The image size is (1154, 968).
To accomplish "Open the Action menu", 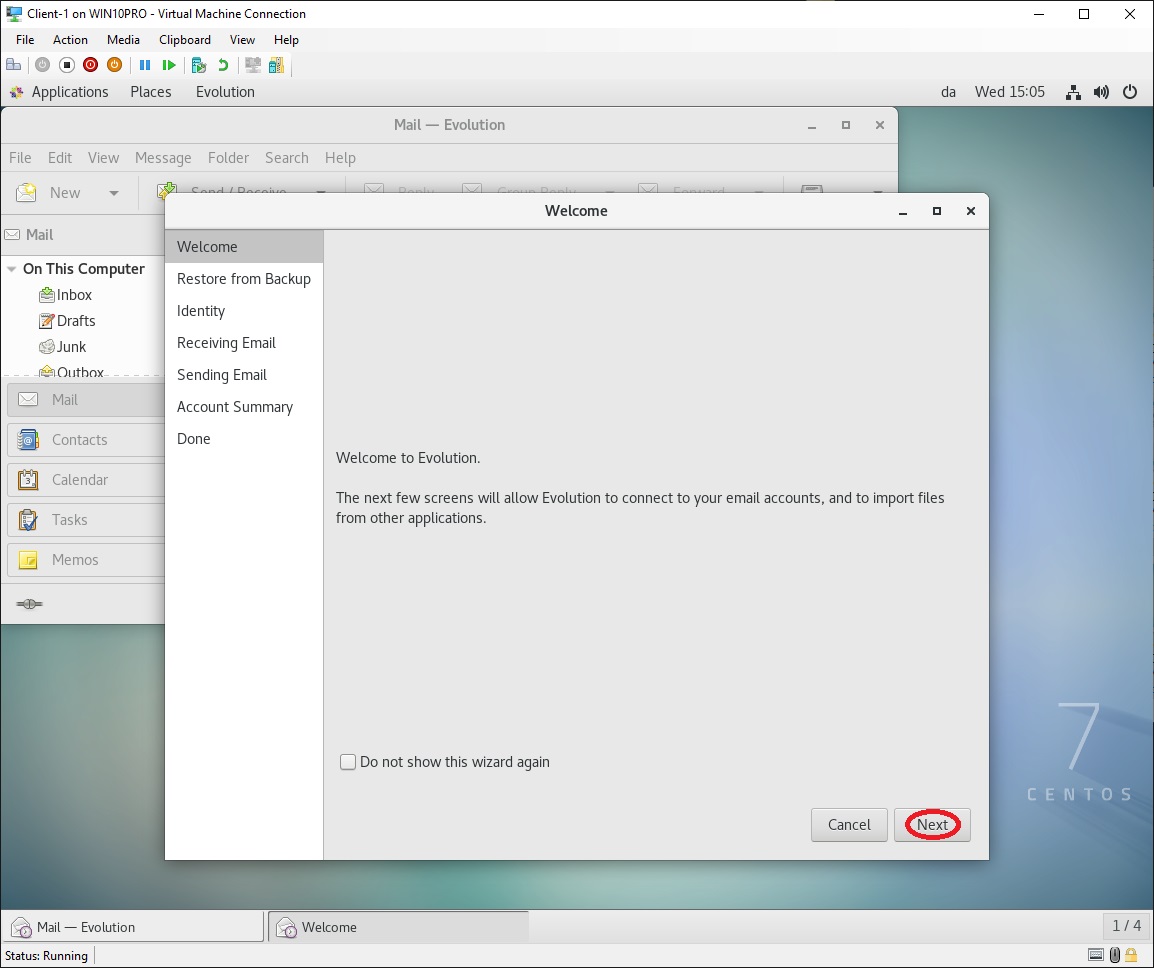I will [70, 40].
